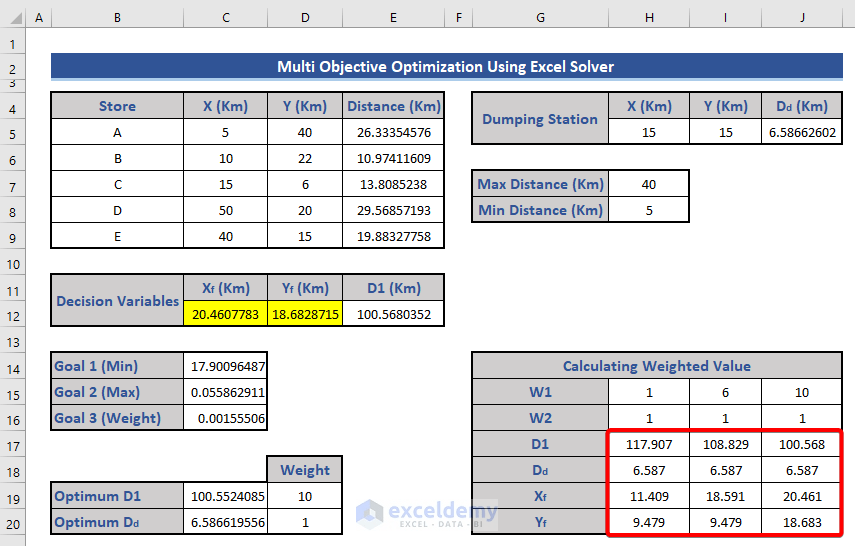Viewport: 855px width, 546px height.
Task: Select column J header
Action: (x=802, y=17)
